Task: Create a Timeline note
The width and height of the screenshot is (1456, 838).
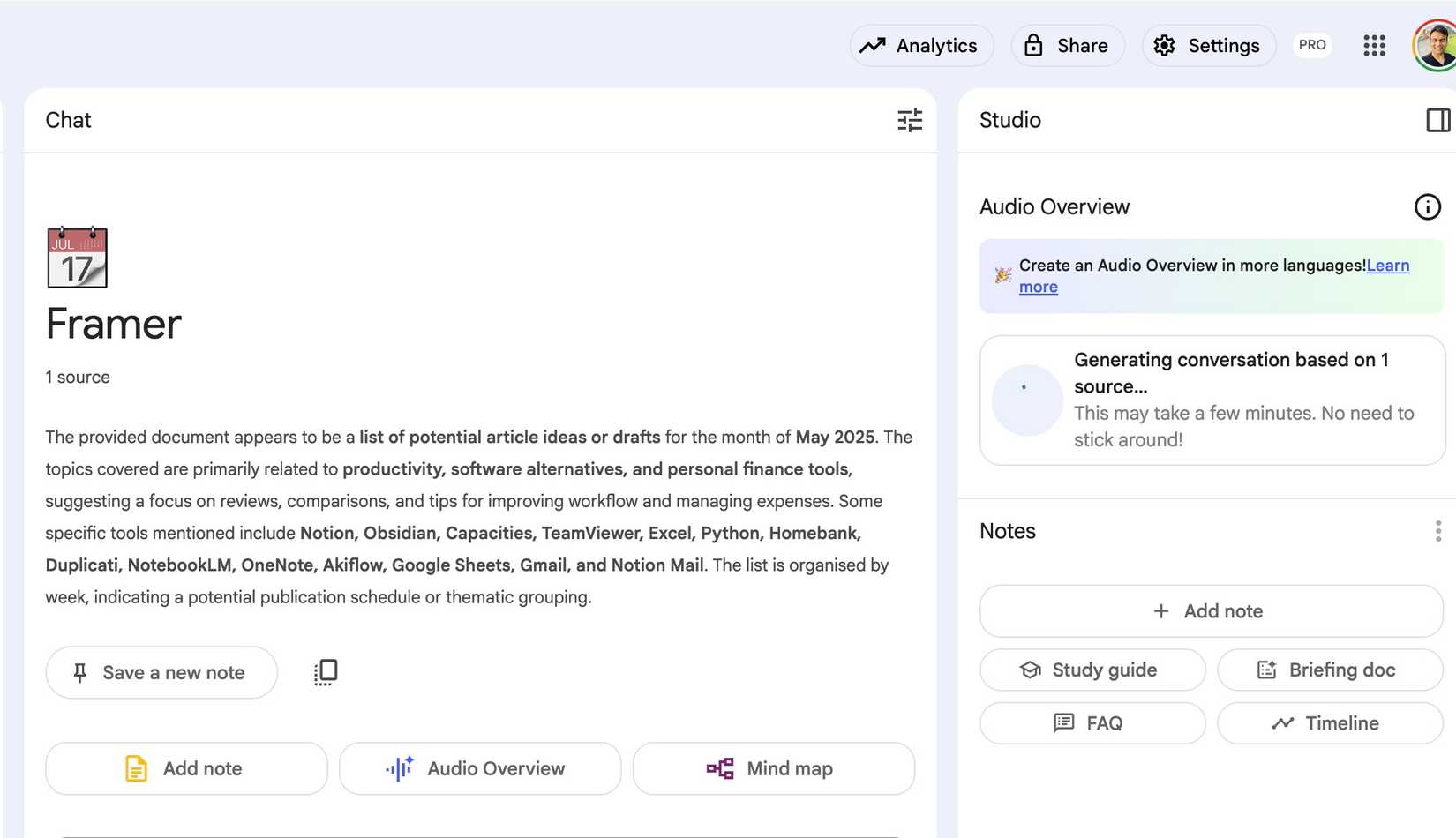Action: [x=1330, y=723]
